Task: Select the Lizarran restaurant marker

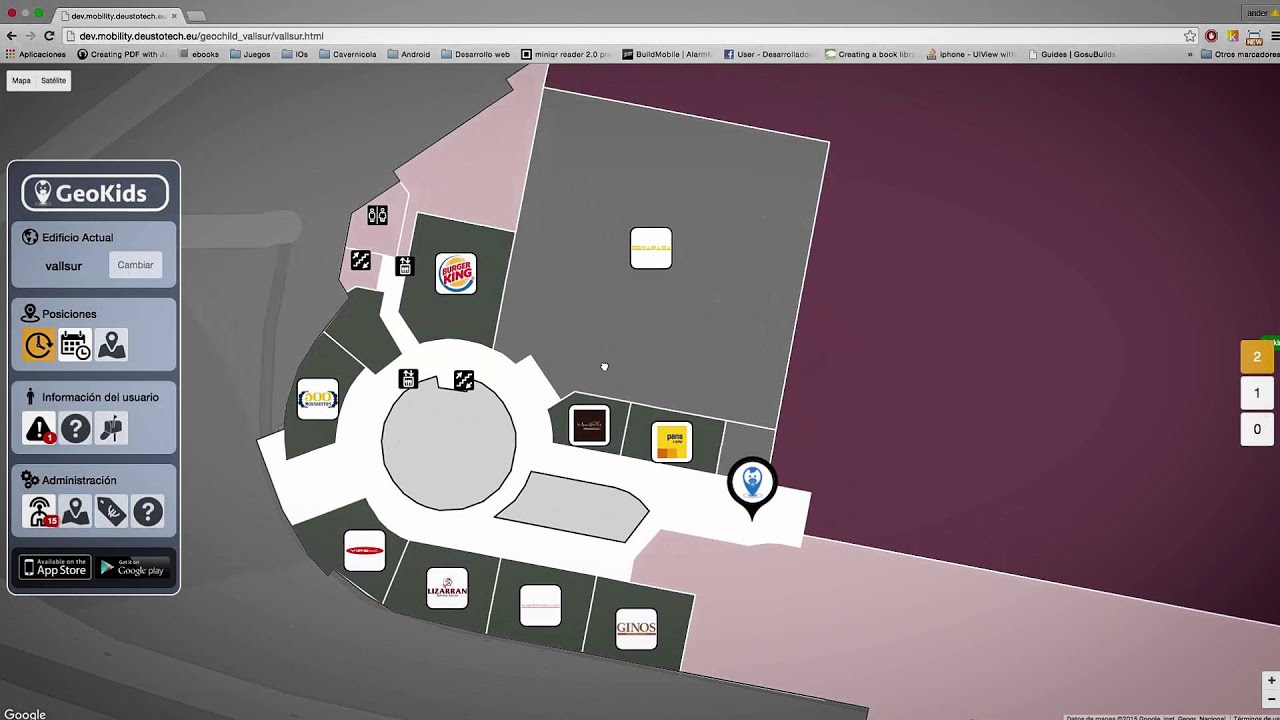Action: pyautogui.click(x=447, y=589)
